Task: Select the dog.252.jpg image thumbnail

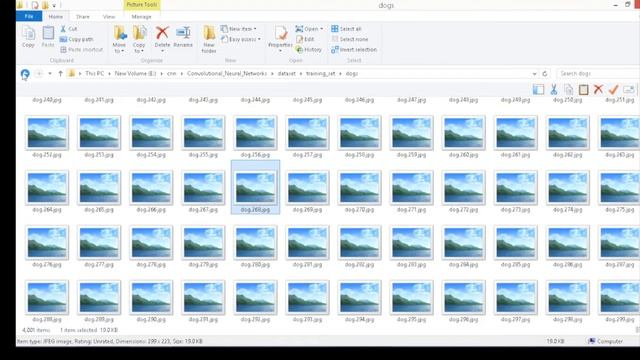Action: coord(47,133)
